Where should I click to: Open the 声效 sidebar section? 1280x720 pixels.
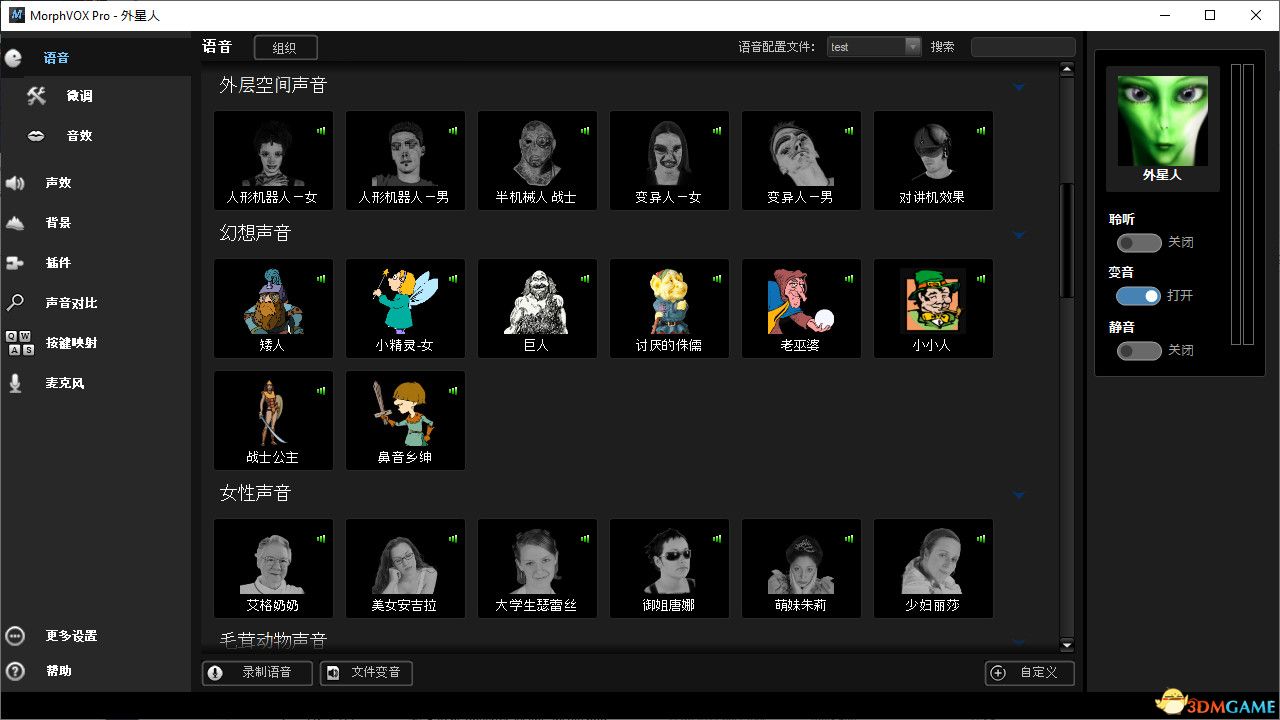(x=57, y=183)
